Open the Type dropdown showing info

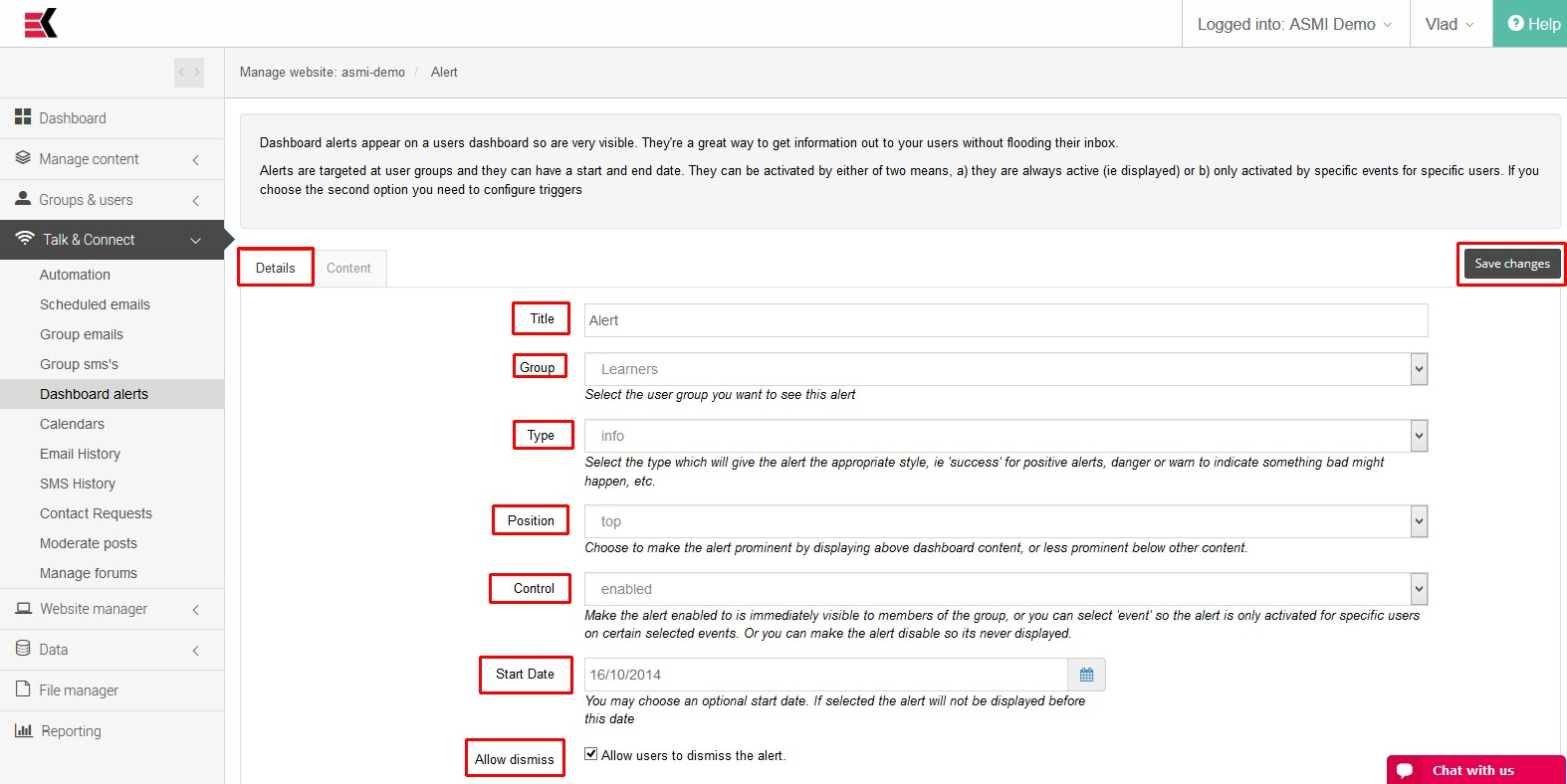1006,436
